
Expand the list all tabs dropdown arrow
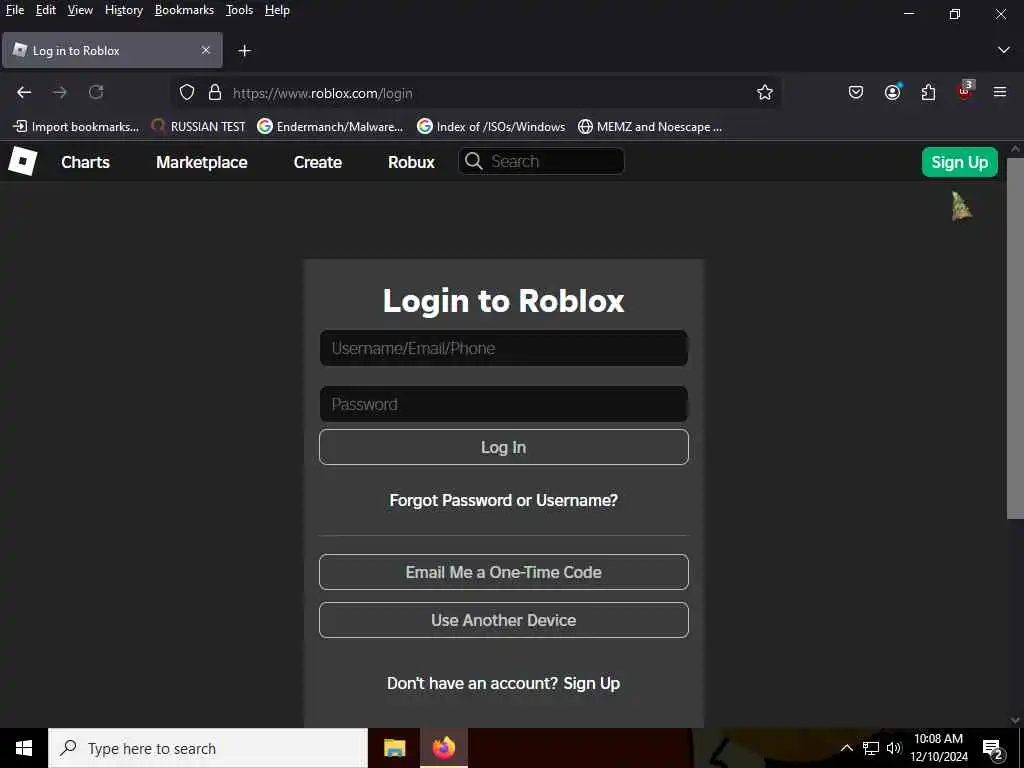click(x=1004, y=50)
